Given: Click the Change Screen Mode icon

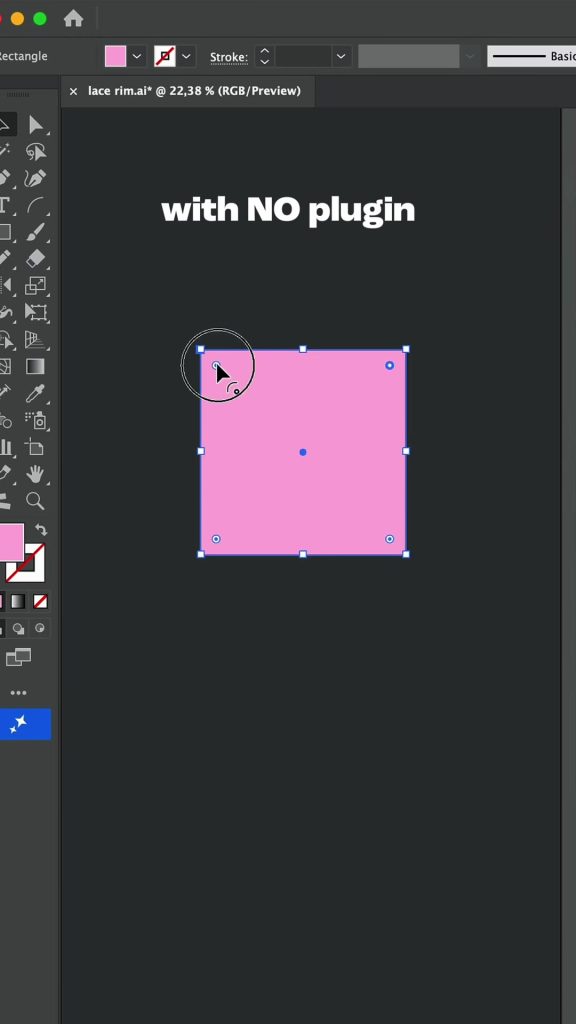Looking at the screenshot, I should pyautogui.click(x=18, y=657).
